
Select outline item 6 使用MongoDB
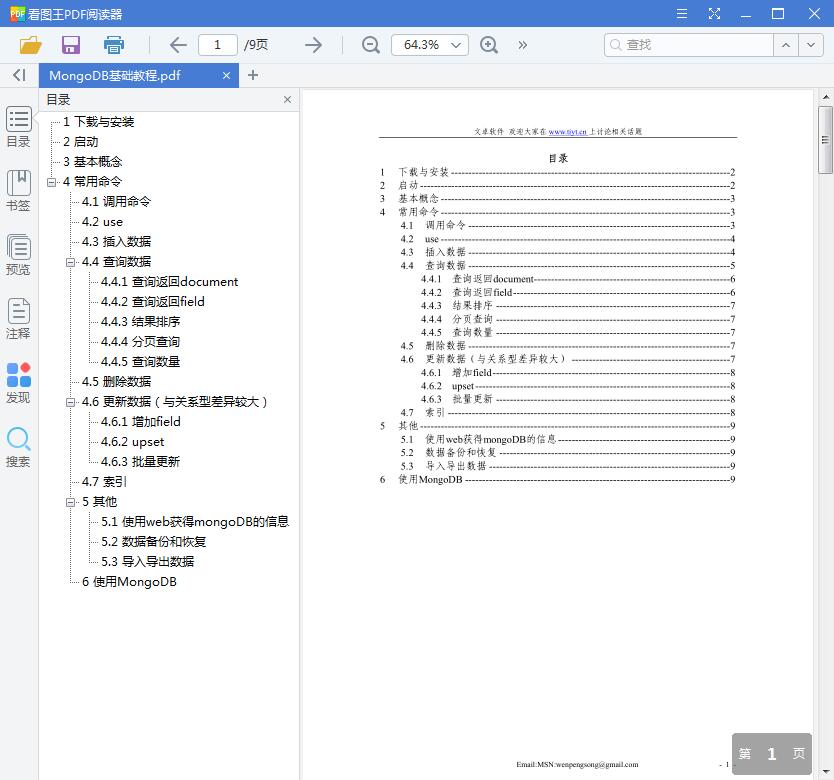pos(129,582)
